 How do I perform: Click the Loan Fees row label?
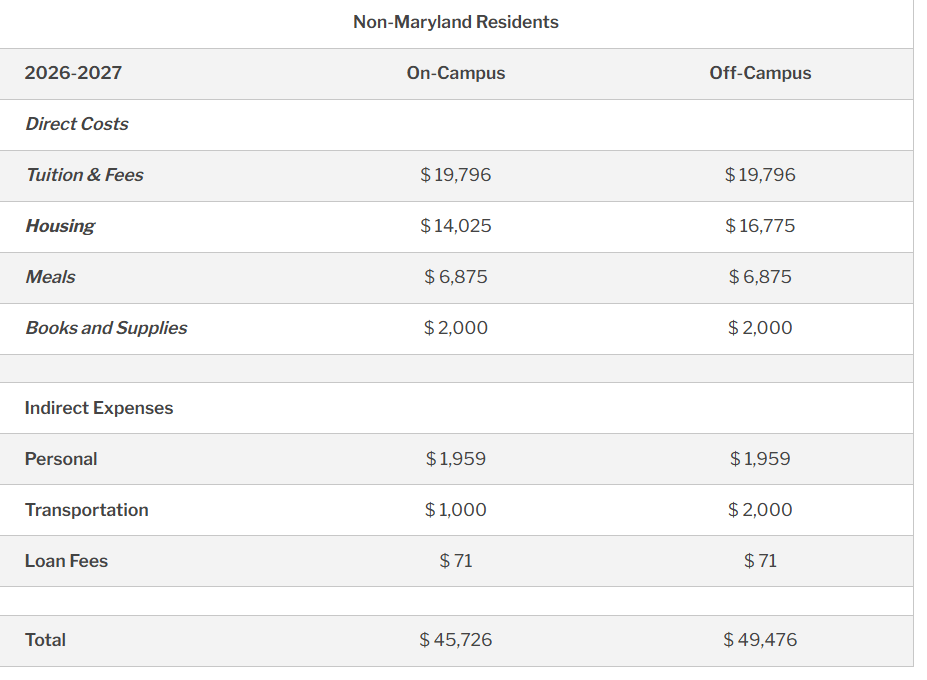[66, 561]
